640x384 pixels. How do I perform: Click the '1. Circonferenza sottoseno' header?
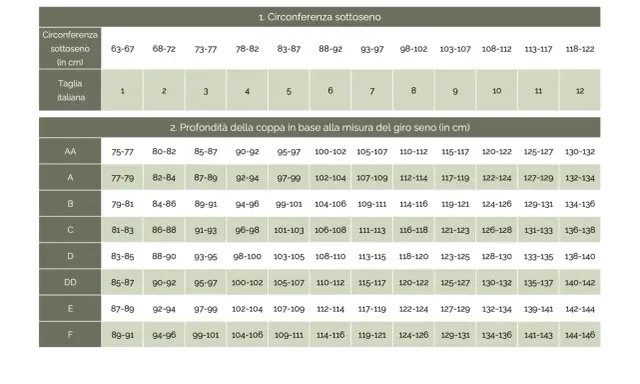tap(320, 17)
